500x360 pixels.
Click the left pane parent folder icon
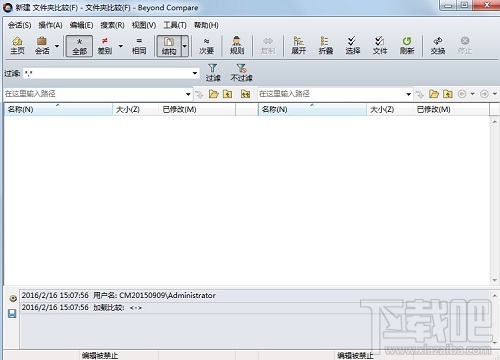(228, 94)
